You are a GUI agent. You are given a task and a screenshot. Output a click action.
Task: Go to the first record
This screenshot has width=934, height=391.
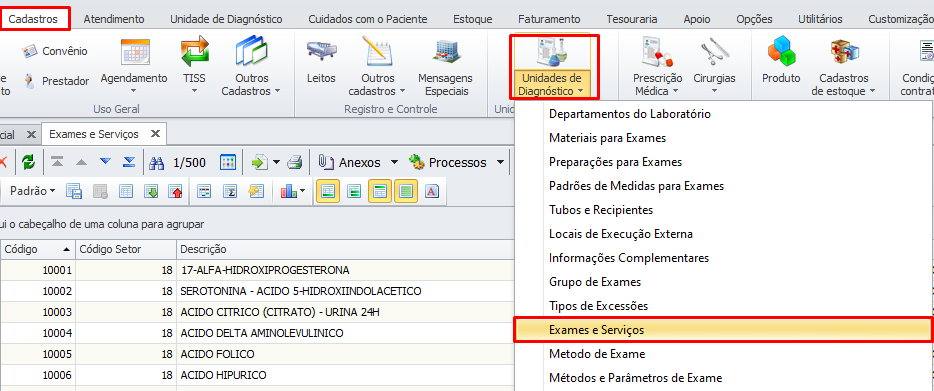[57, 162]
